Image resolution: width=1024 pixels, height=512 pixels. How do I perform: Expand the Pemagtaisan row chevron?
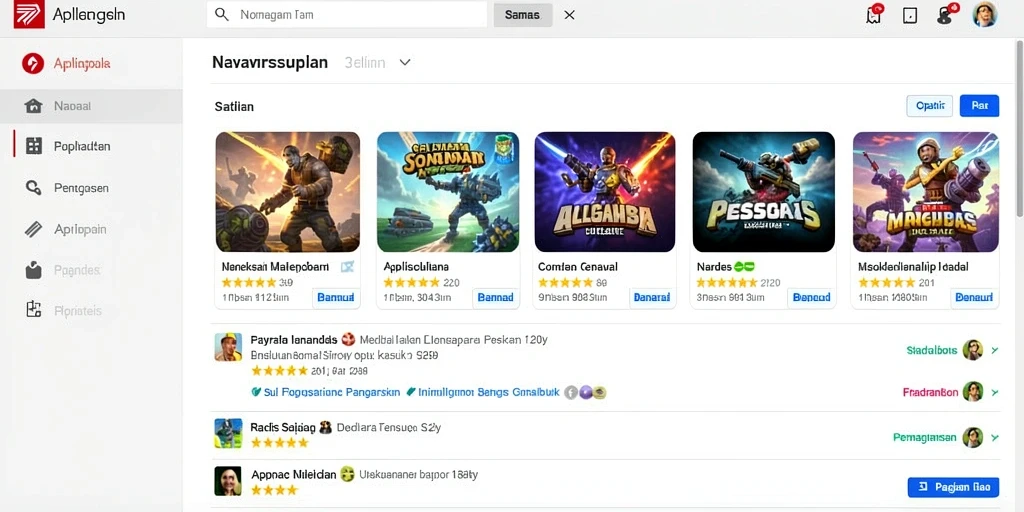click(x=995, y=438)
